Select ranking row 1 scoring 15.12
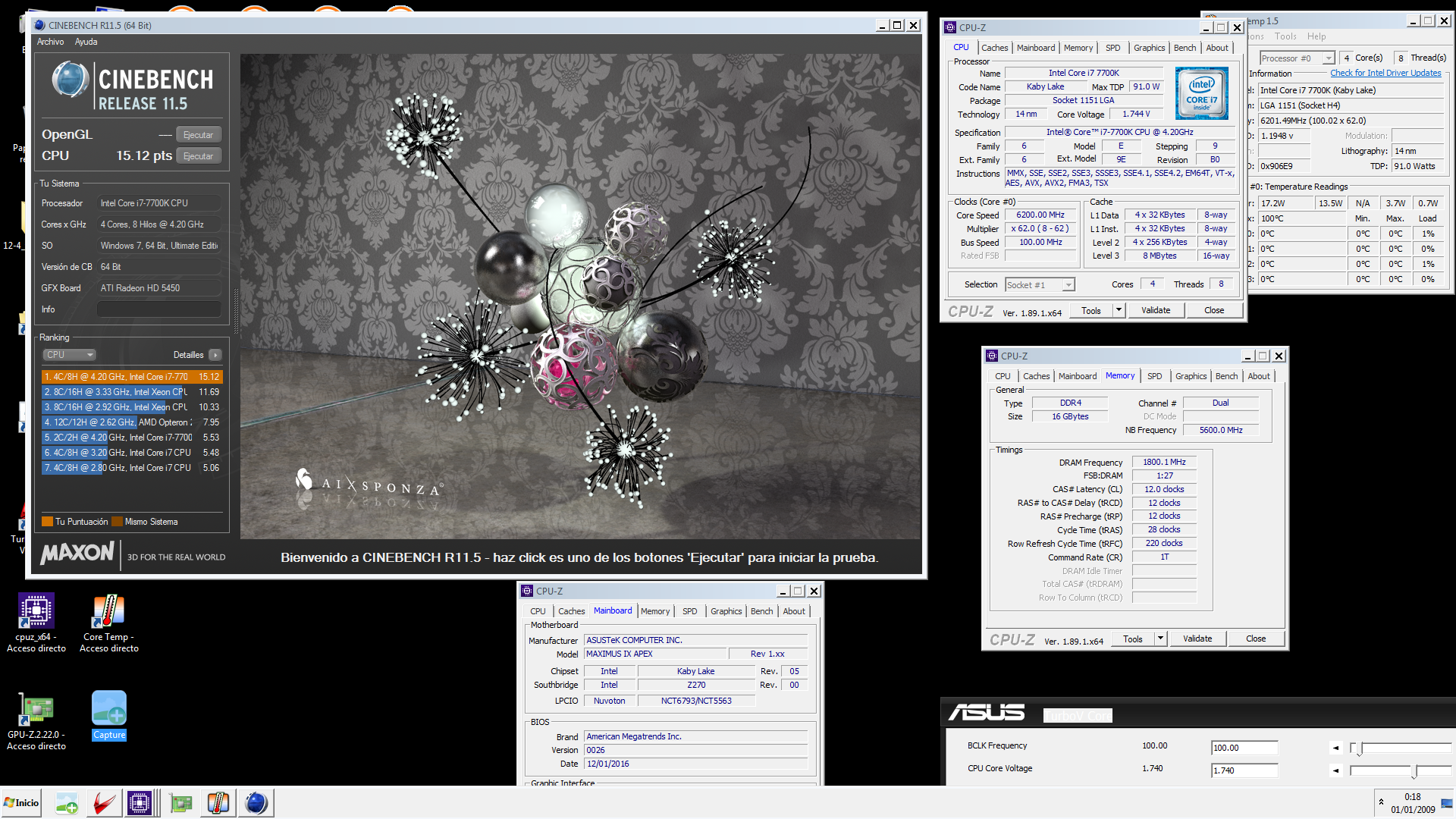The height and width of the screenshot is (819, 1456). coord(132,377)
